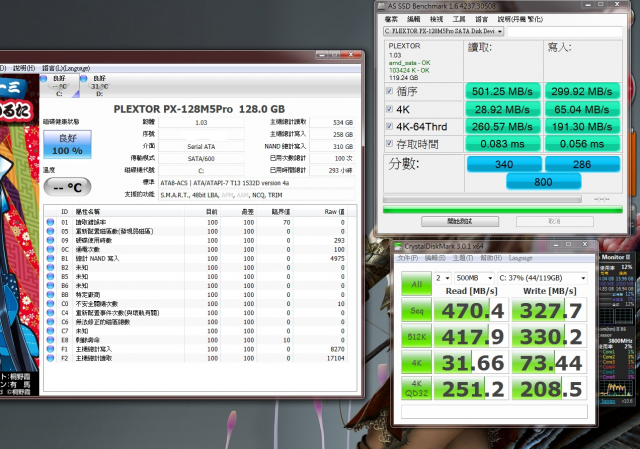The height and width of the screenshot is (449, 640).
Task: Click status icon of SMART row B2
Action: (51, 267)
